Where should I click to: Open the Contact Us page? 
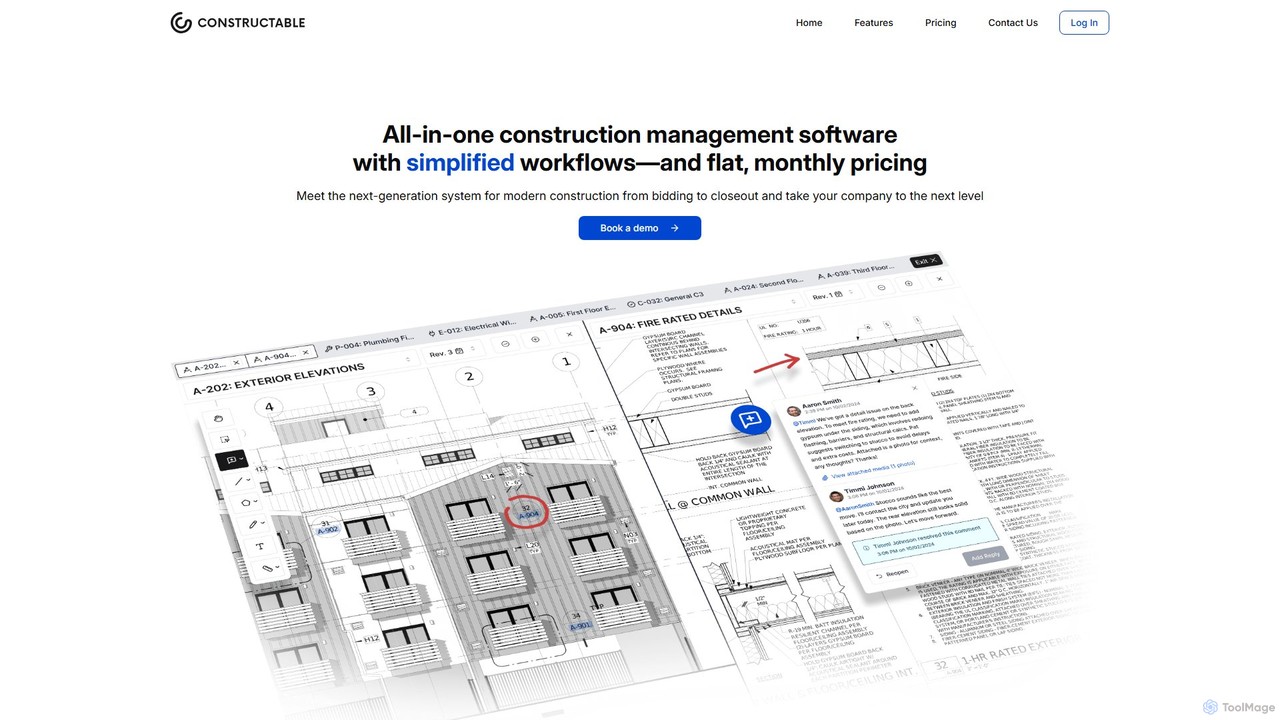pos(1013,23)
